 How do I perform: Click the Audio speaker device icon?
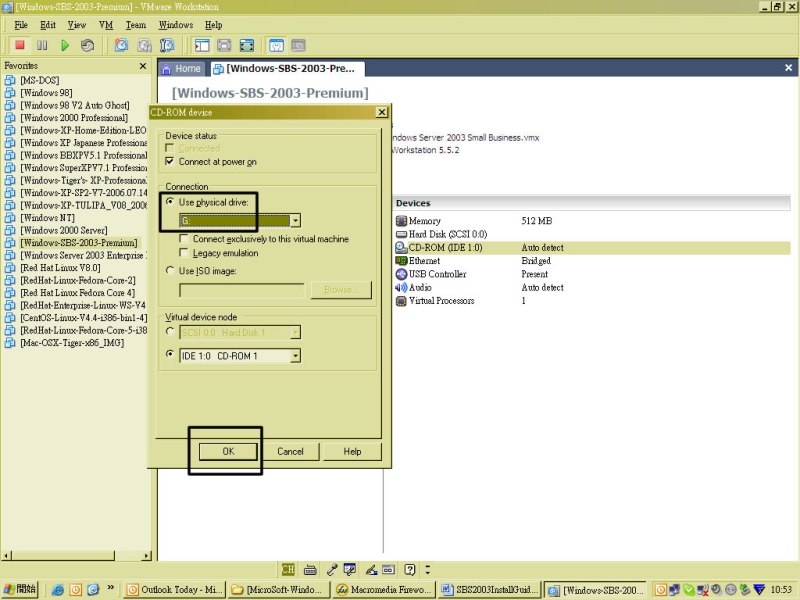click(x=402, y=287)
